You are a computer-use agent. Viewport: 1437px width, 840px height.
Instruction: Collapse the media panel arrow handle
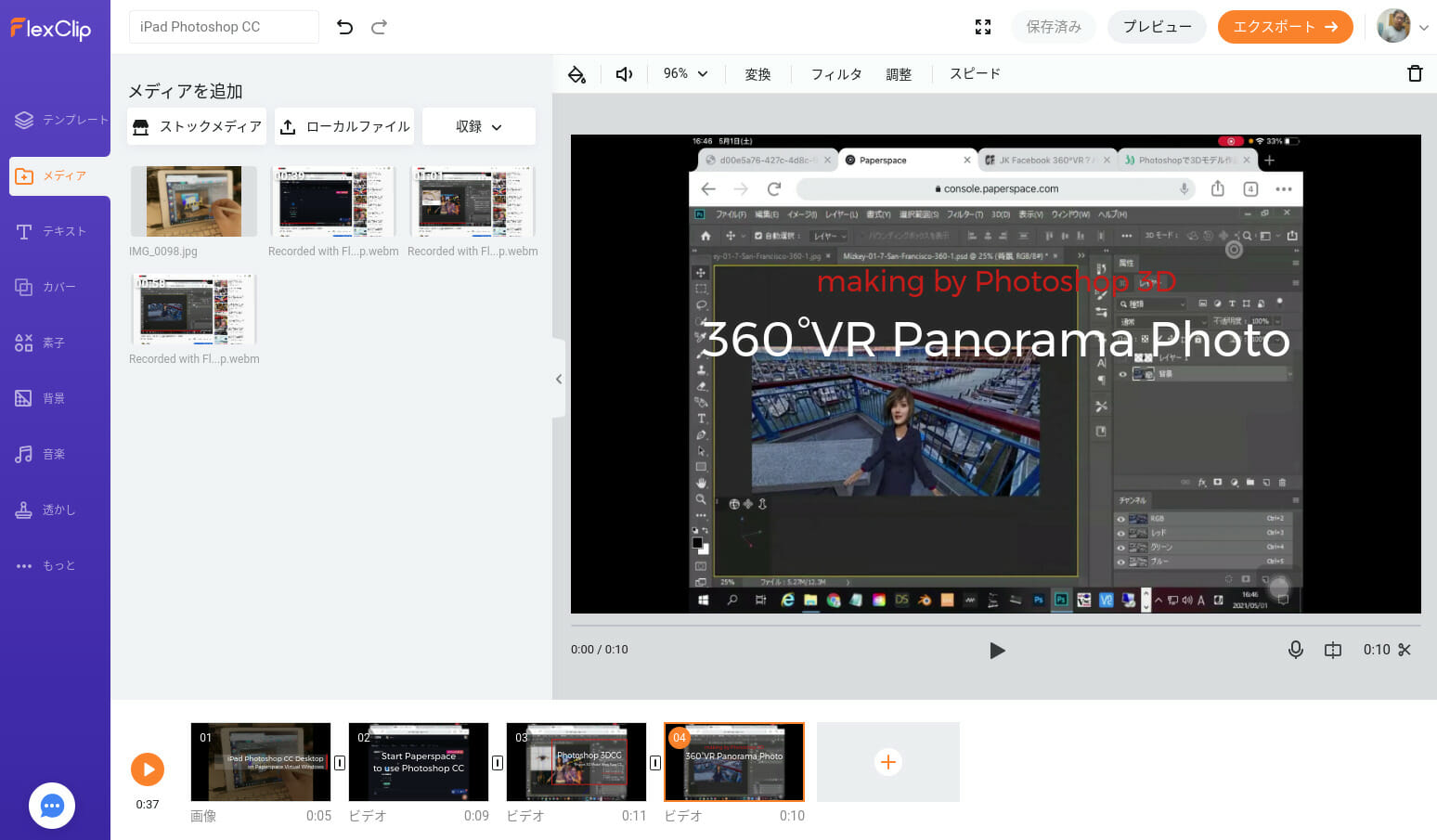click(x=558, y=379)
